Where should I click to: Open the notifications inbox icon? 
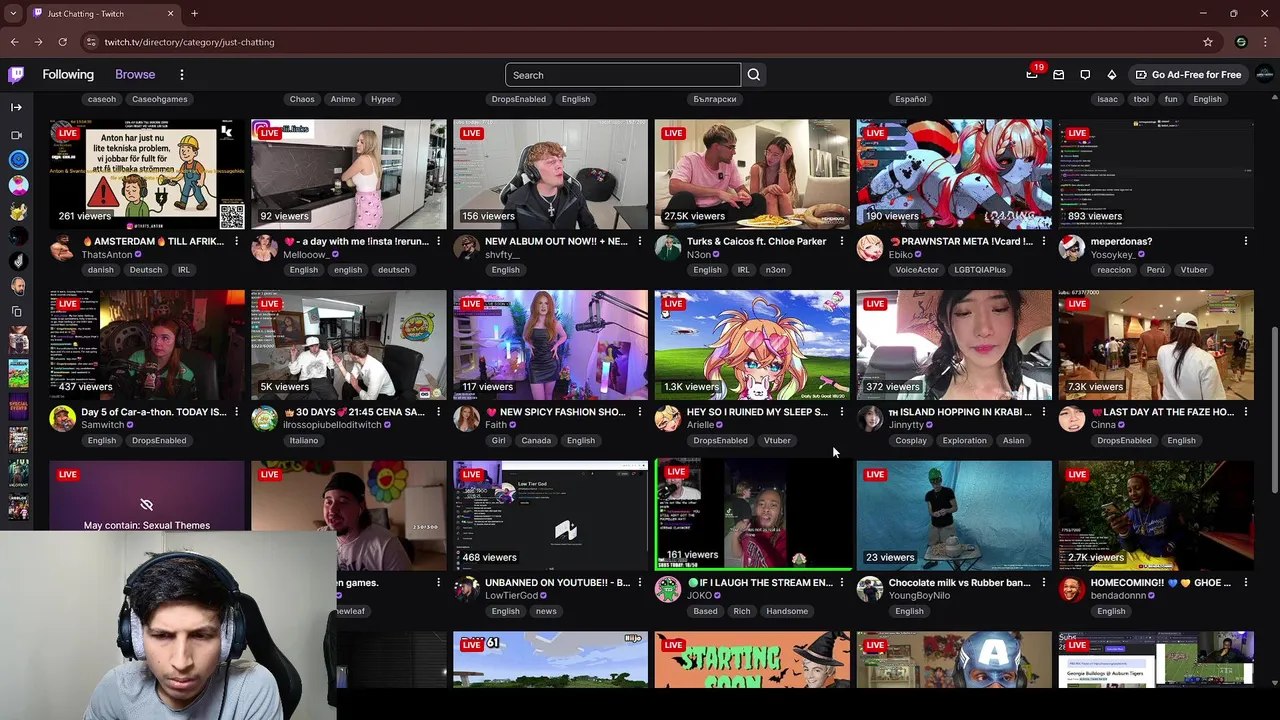1059,75
